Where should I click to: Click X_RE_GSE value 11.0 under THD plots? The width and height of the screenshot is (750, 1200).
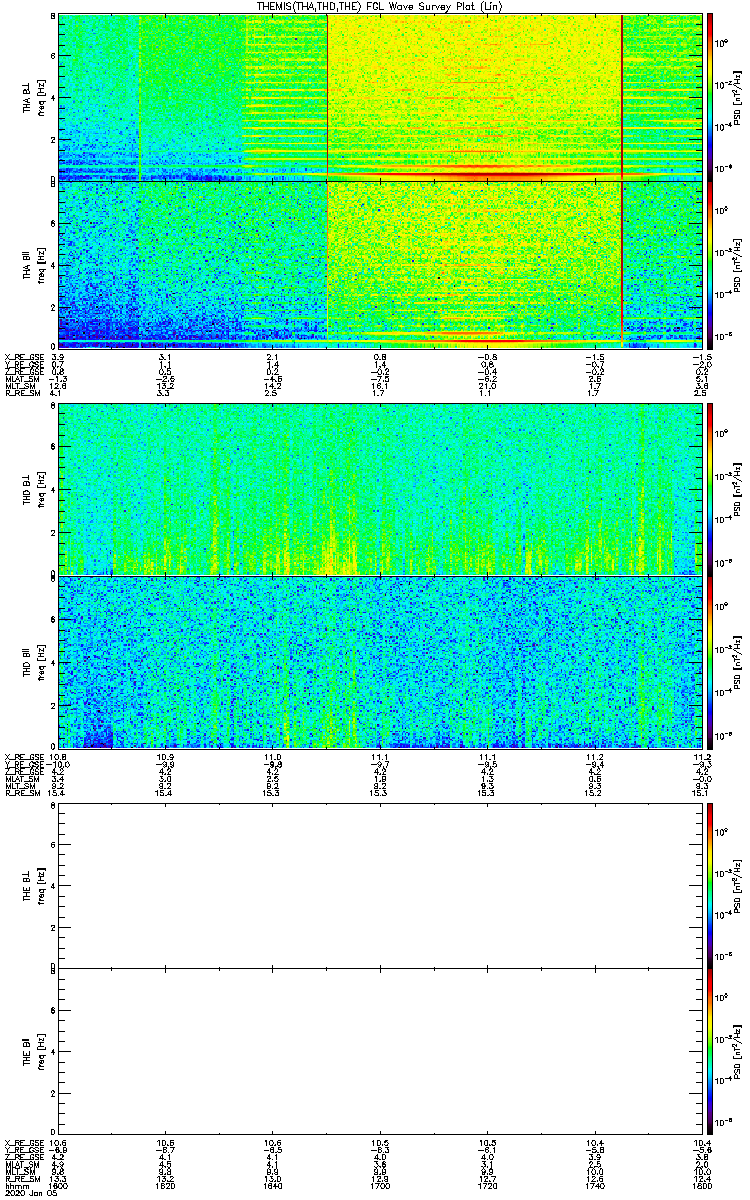click(x=273, y=756)
